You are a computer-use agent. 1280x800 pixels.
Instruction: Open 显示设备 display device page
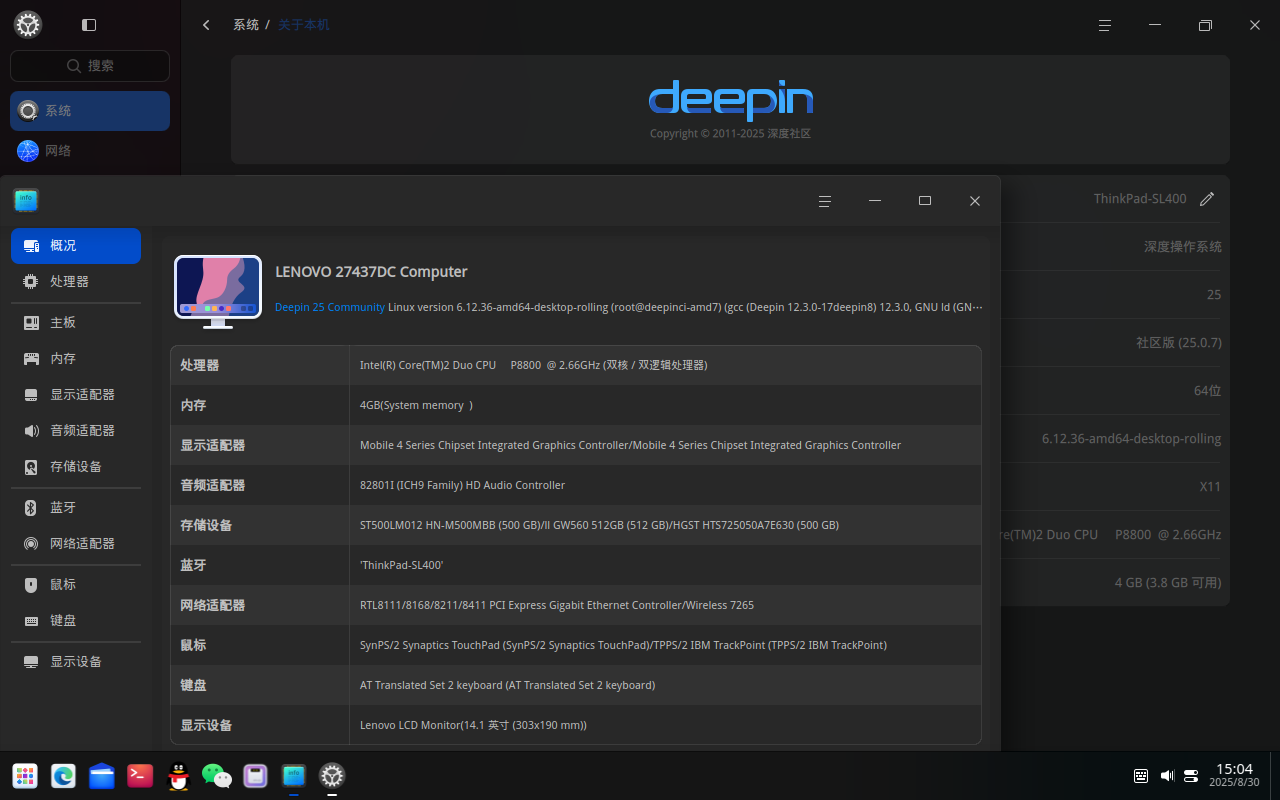pos(76,662)
